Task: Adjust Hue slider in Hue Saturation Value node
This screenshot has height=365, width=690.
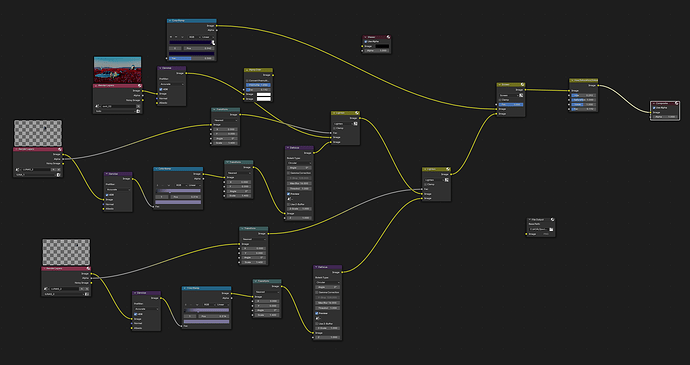Action: [584, 95]
